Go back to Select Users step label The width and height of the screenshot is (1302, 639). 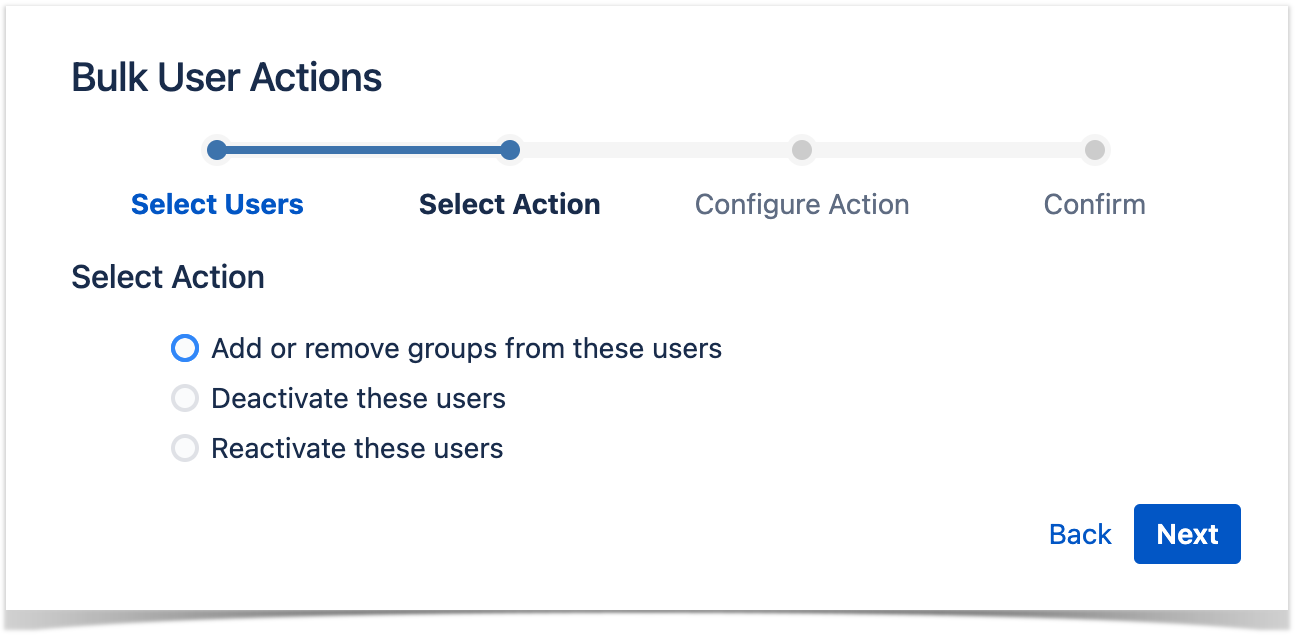pos(217,204)
